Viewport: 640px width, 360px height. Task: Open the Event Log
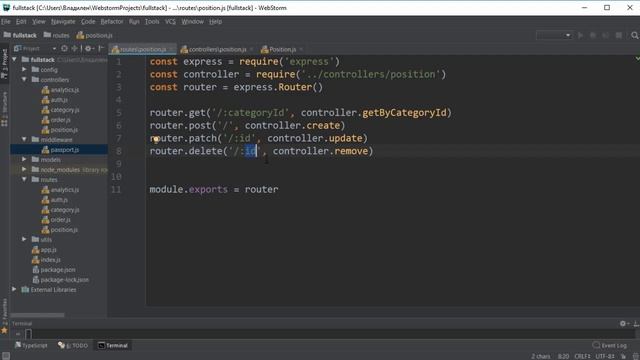pos(609,345)
